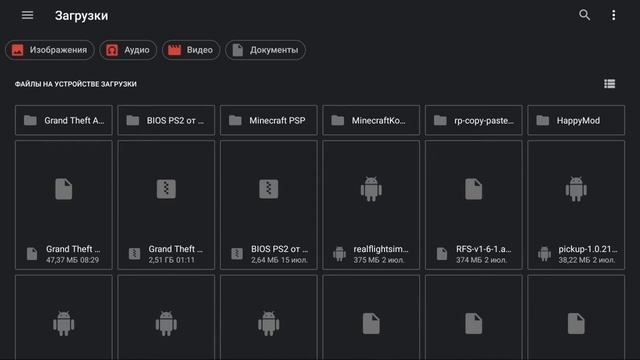Open the MinecraftKo... folder
640x360 pixels.
point(371,120)
